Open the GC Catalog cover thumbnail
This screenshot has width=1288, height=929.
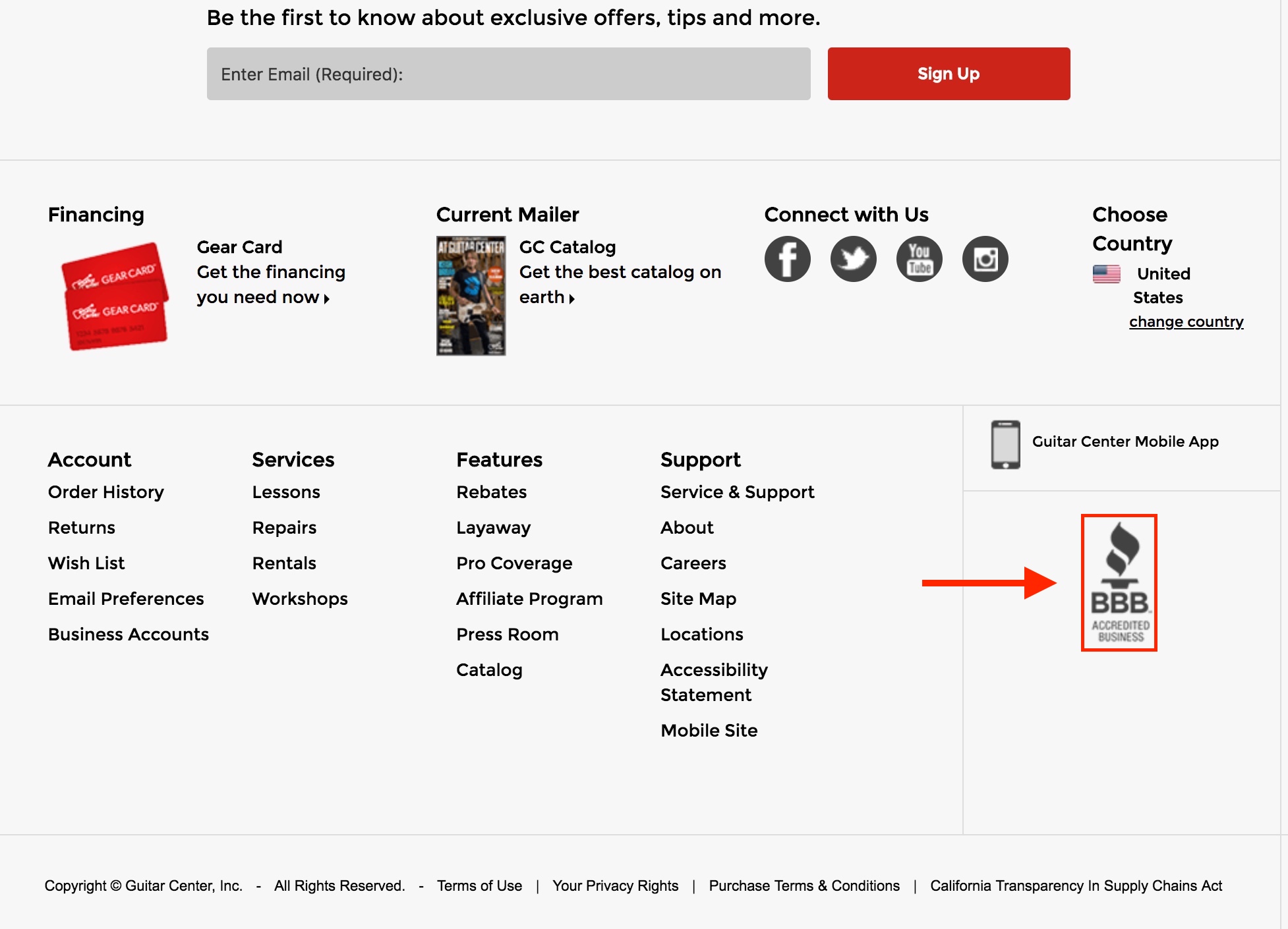471,296
